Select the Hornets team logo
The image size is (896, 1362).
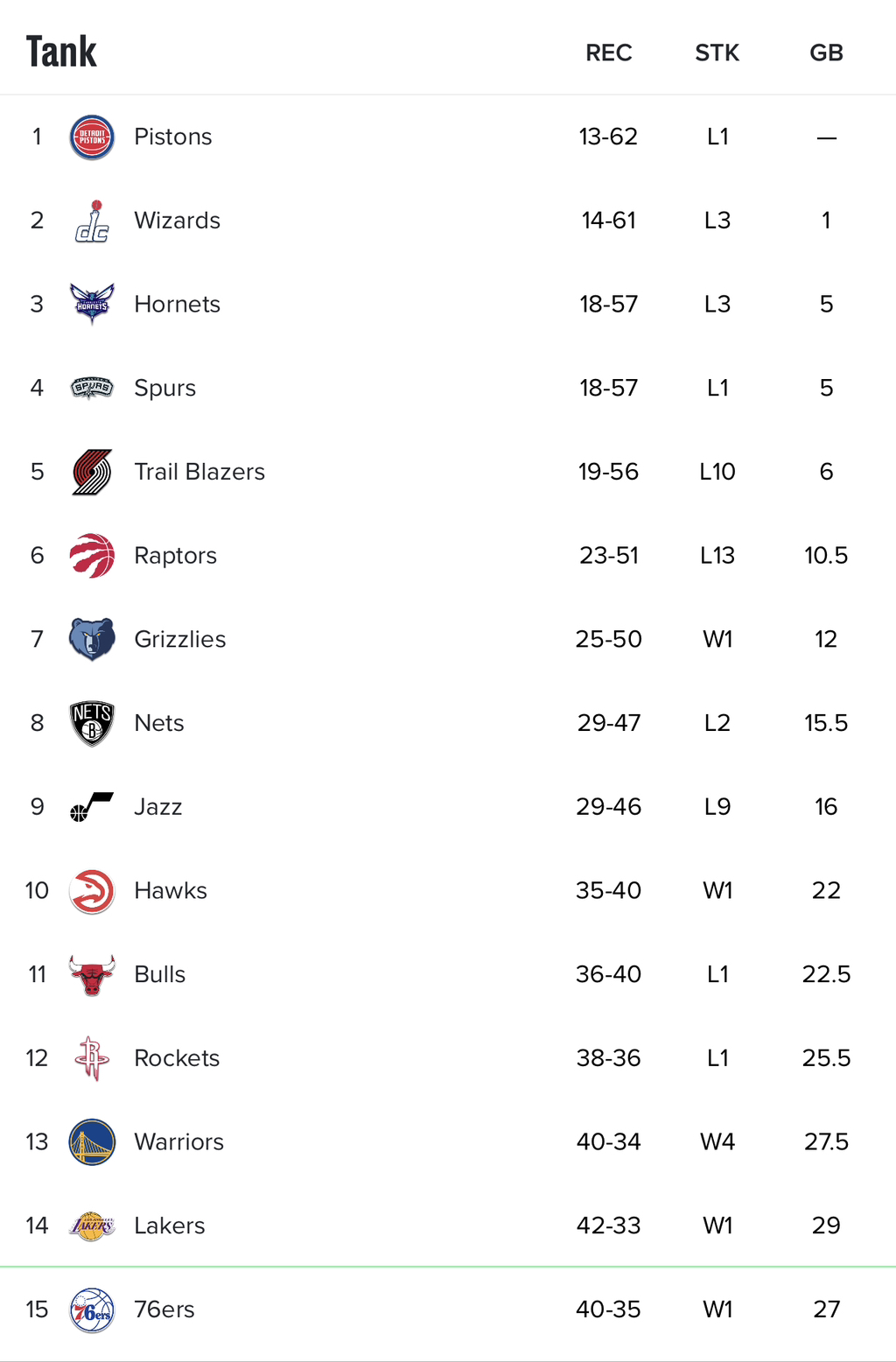92,305
